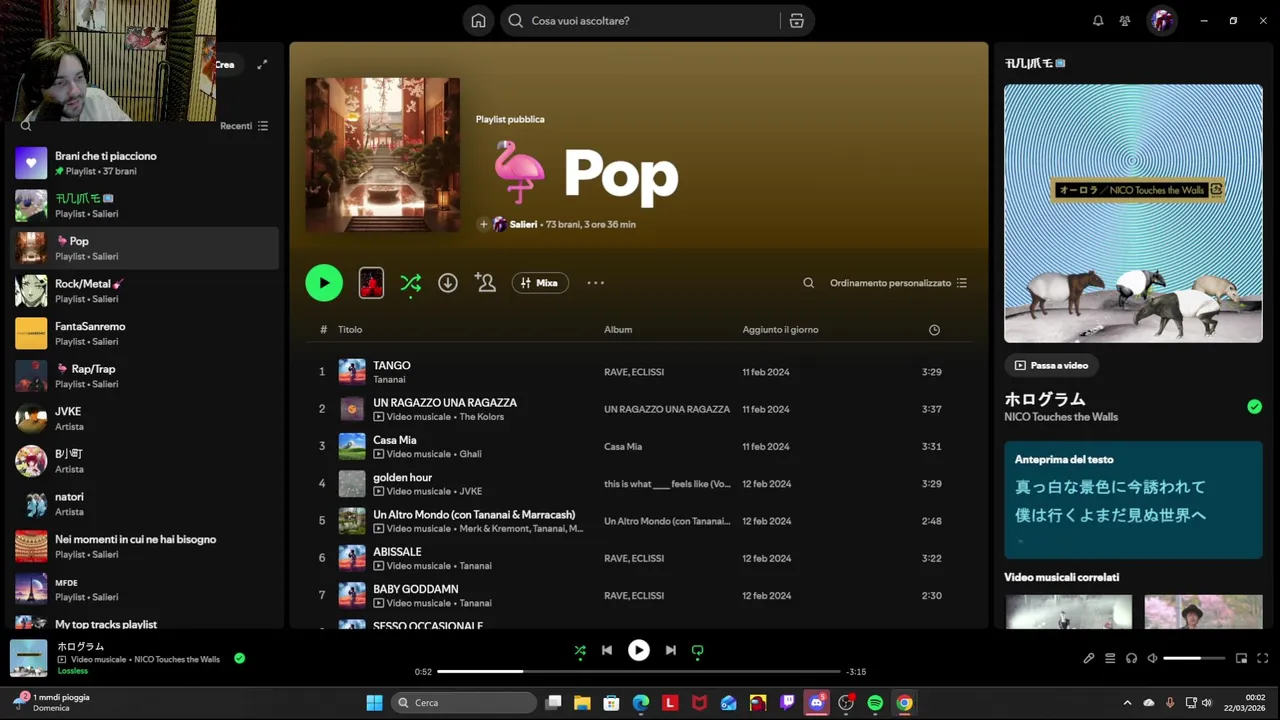Go to Spotify Home via house icon
Screen dimensions: 1280x720
click(x=479, y=20)
